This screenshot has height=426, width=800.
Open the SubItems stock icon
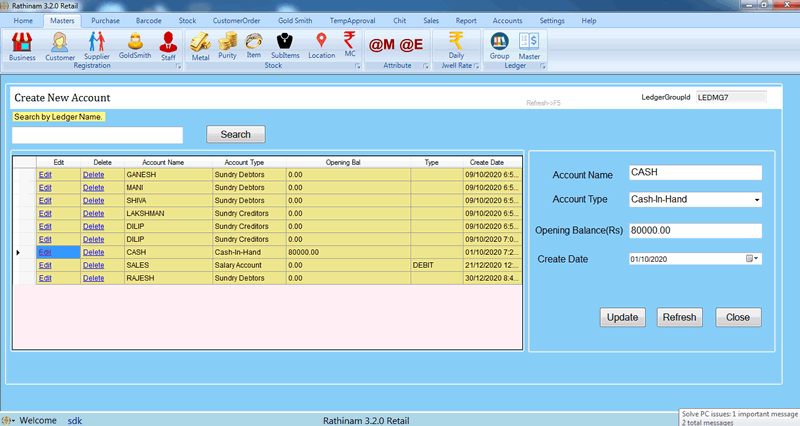point(285,45)
